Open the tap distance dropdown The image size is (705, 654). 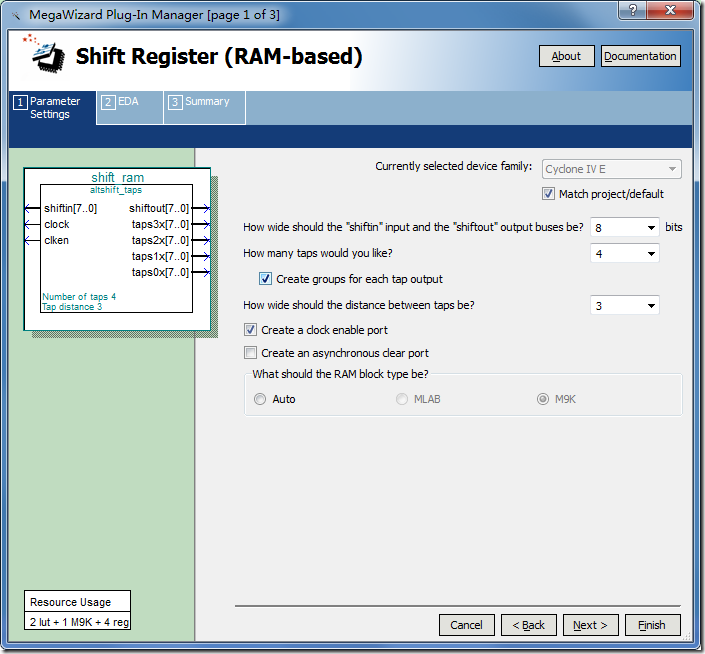[625, 306]
